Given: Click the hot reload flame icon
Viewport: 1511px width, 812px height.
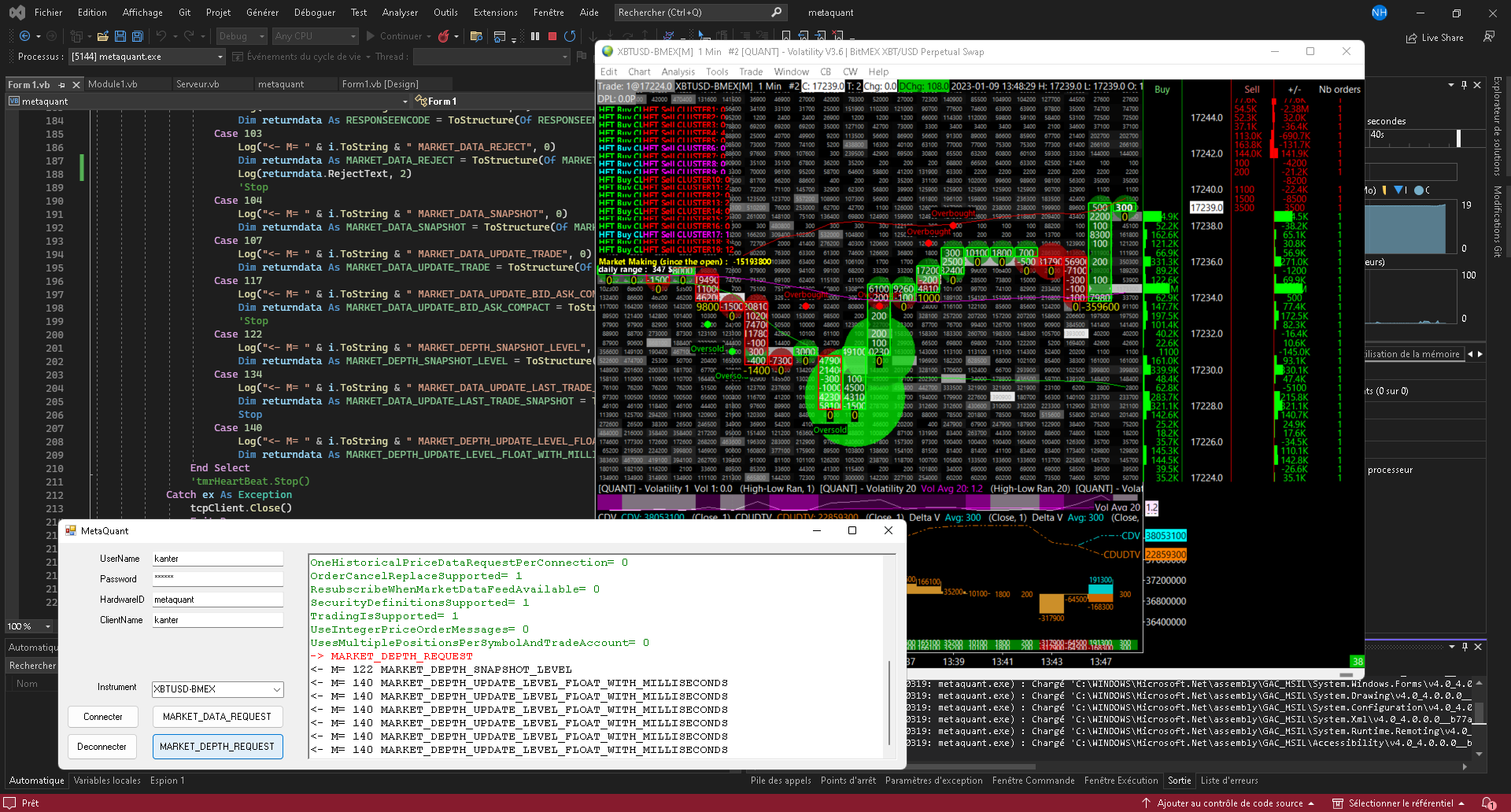Looking at the screenshot, I should point(443,36).
